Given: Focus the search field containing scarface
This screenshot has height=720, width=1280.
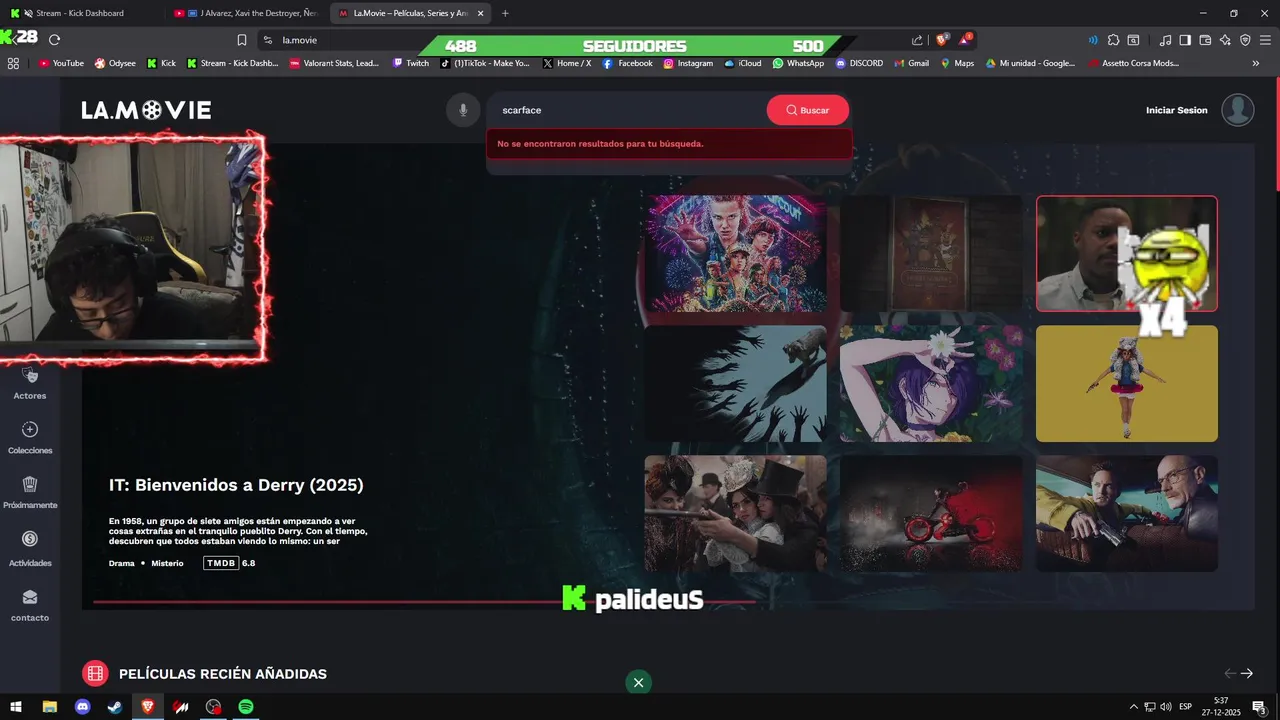Looking at the screenshot, I should (x=627, y=110).
